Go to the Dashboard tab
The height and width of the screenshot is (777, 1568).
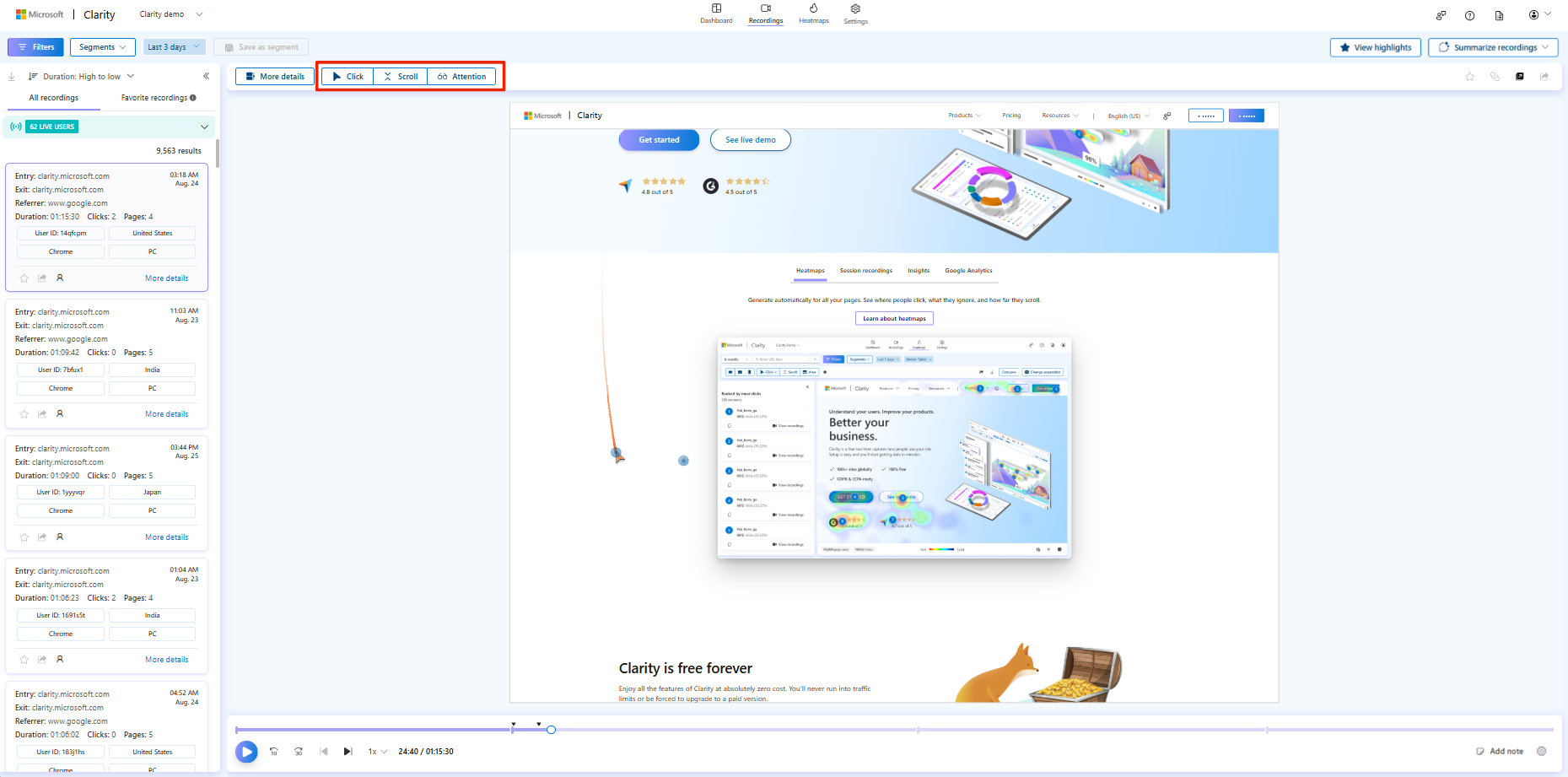[716, 14]
